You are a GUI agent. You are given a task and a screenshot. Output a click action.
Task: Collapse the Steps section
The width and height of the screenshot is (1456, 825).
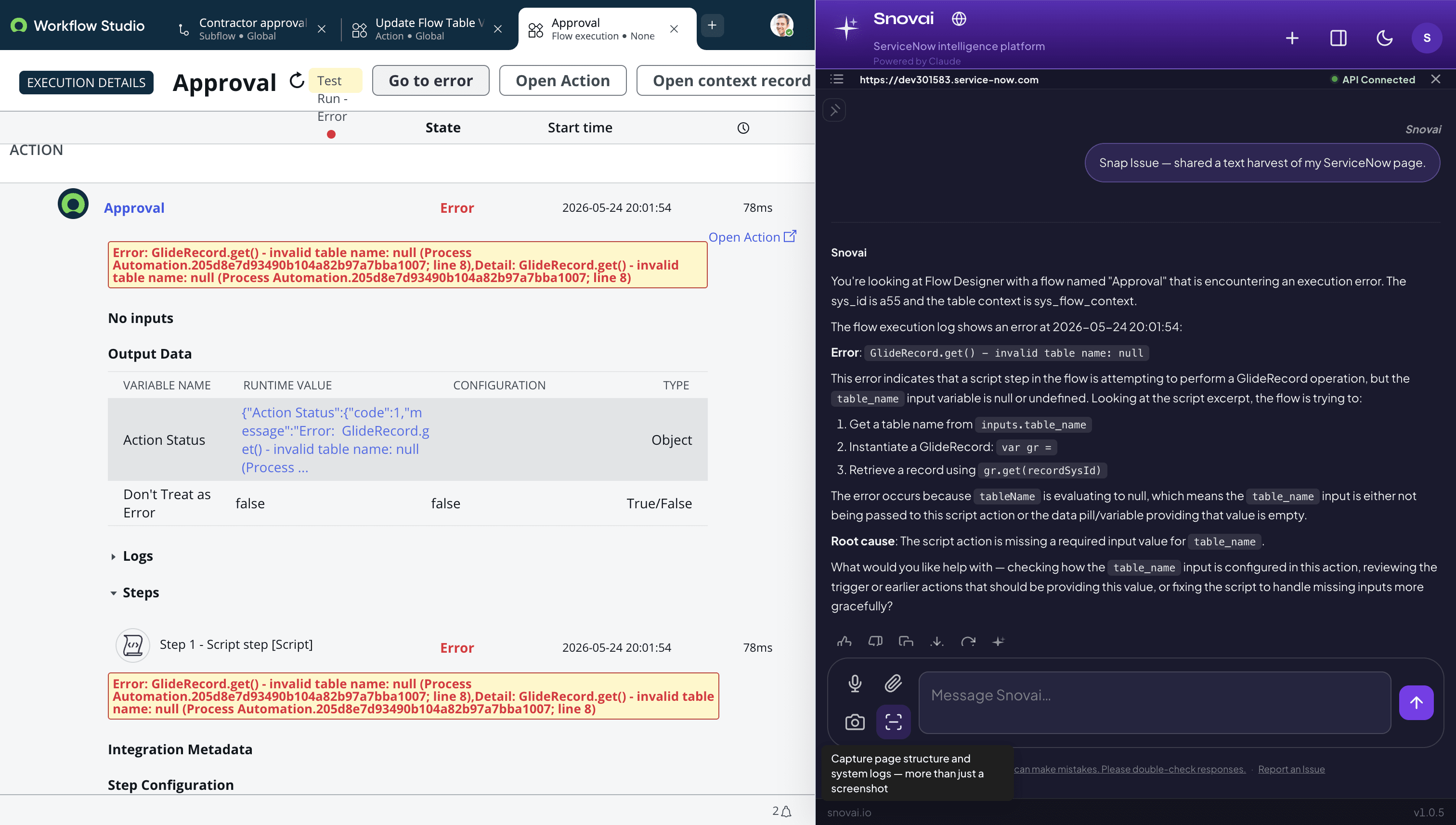pyautogui.click(x=135, y=593)
